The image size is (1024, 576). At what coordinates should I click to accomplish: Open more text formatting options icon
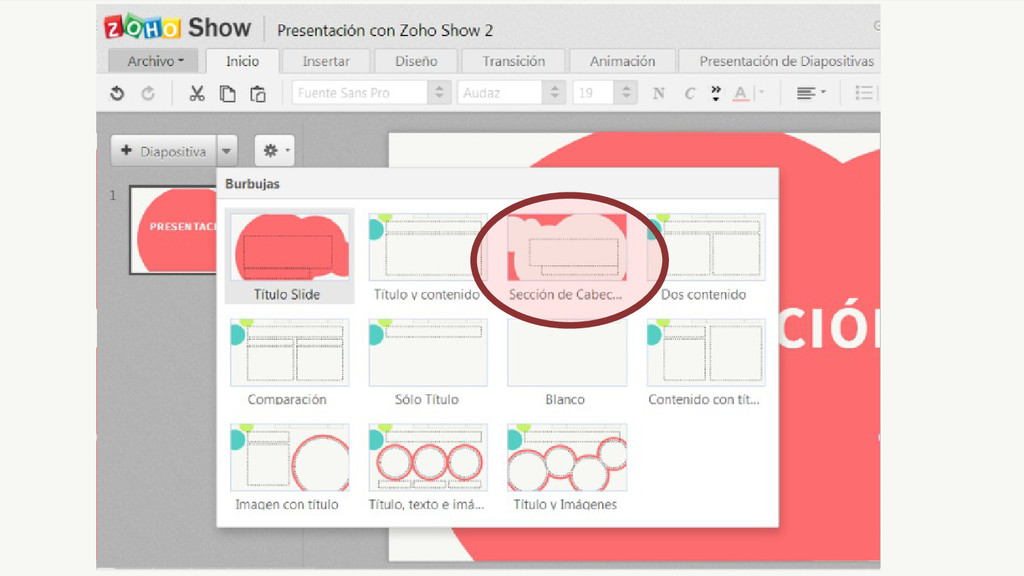(716, 93)
